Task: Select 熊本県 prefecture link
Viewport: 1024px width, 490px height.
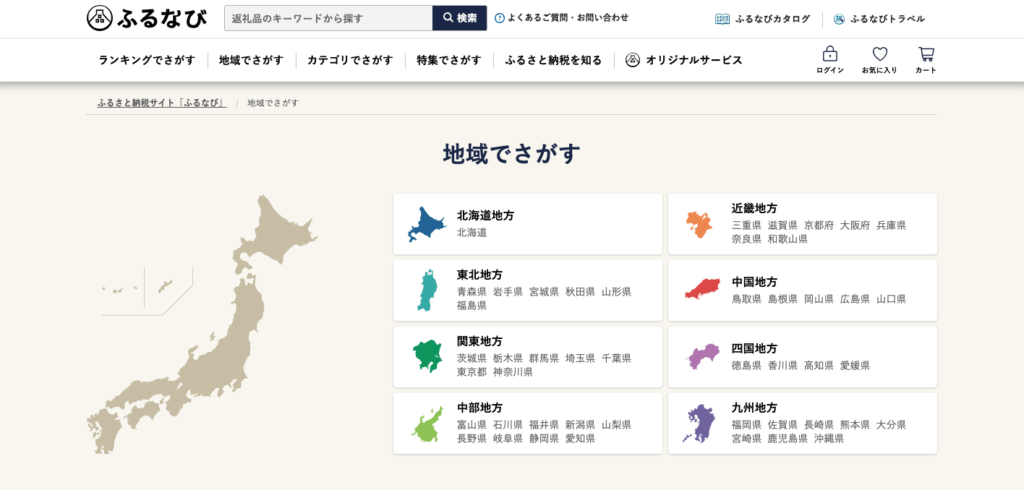Action: (x=855, y=425)
